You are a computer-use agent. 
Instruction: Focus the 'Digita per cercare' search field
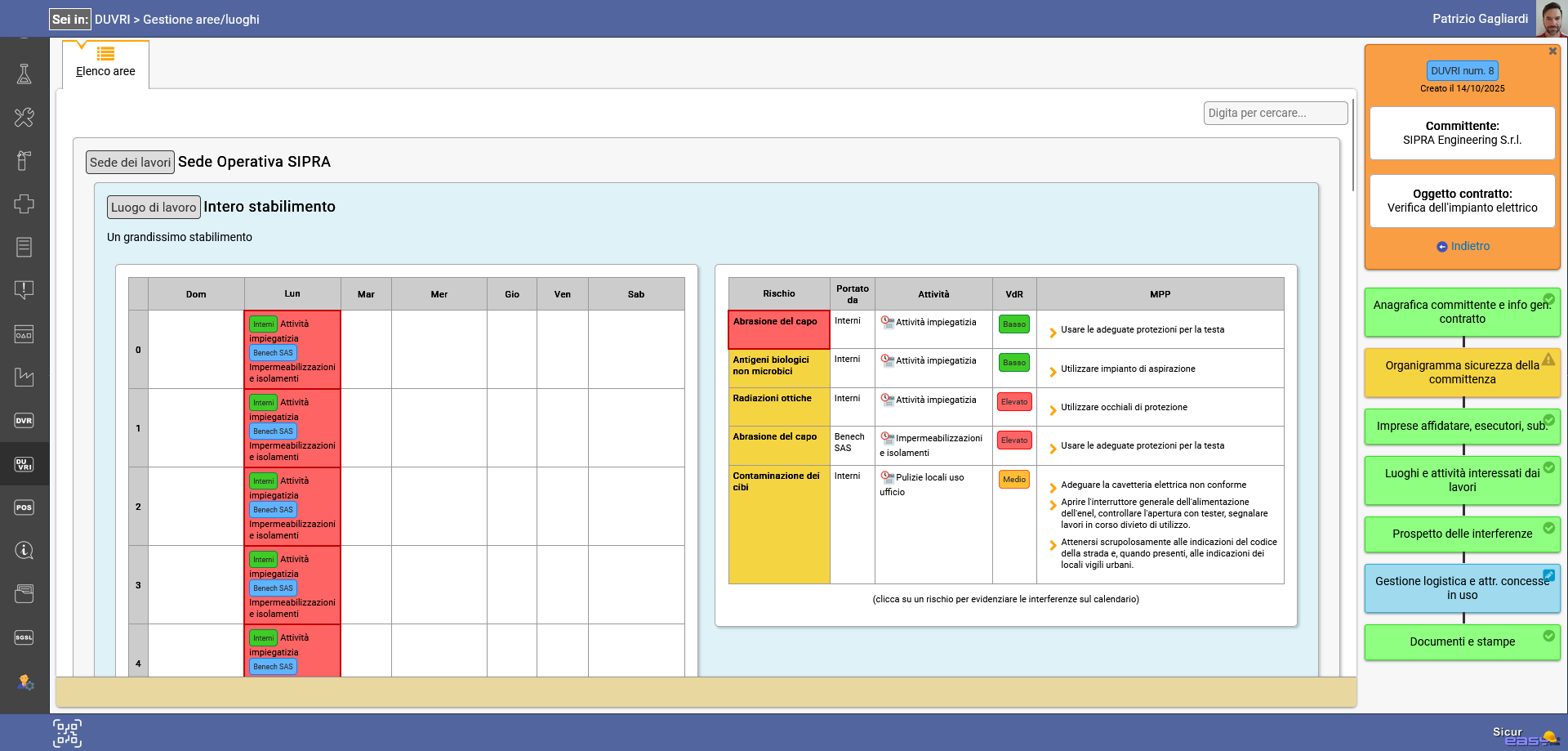1275,113
